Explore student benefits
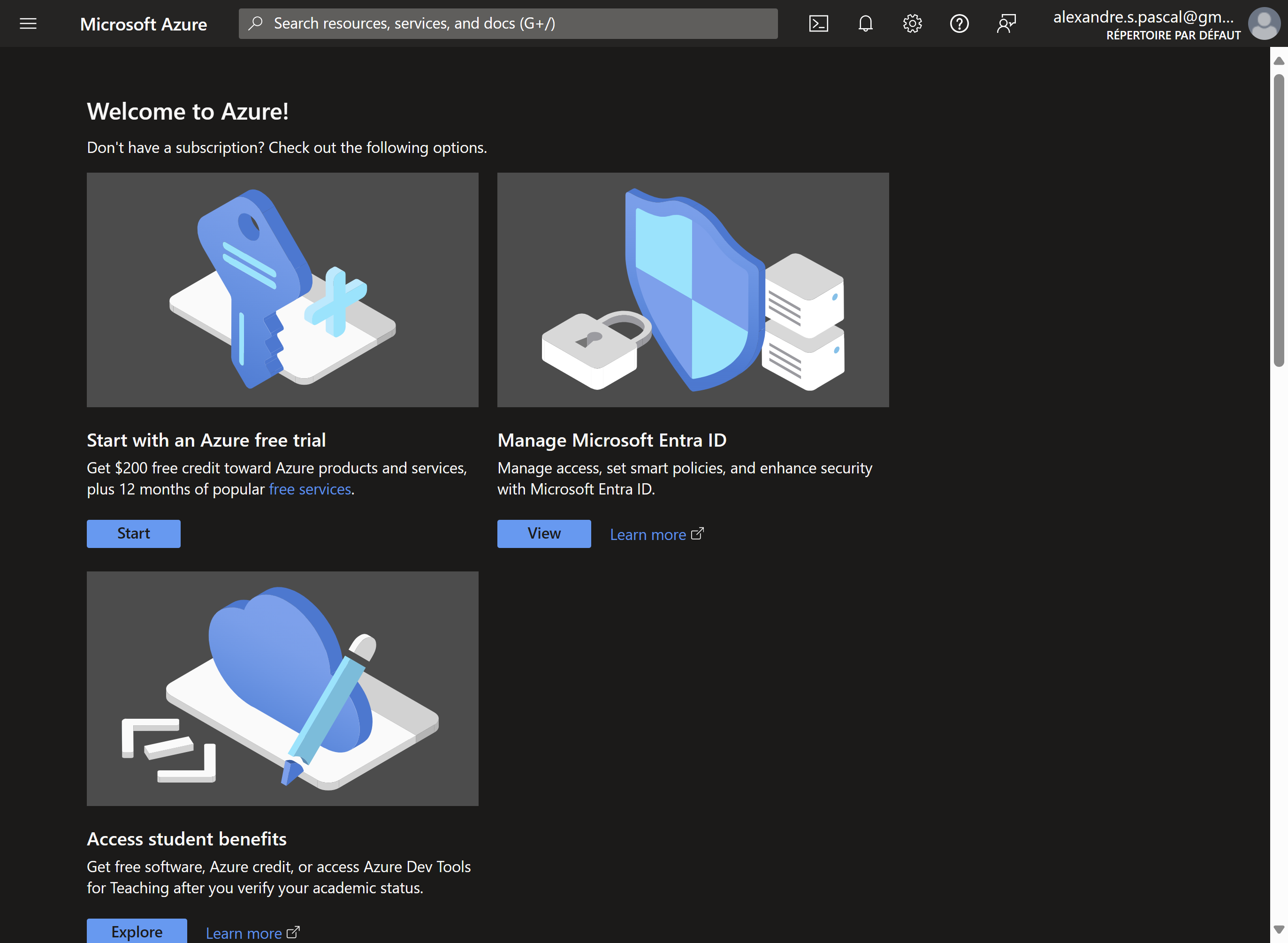This screenshot has height=943, width=1288. click(x=137, y=931)
